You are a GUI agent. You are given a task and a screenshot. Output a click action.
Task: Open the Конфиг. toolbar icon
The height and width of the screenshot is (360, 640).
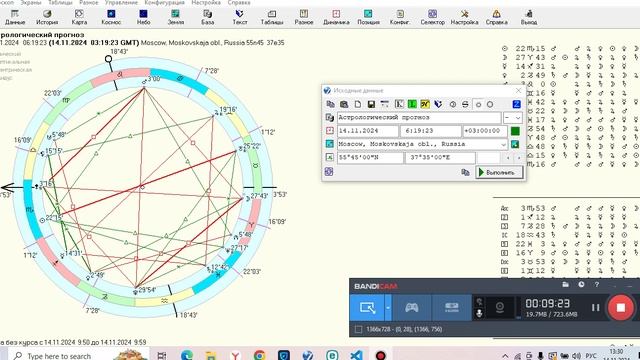(400, 18)
